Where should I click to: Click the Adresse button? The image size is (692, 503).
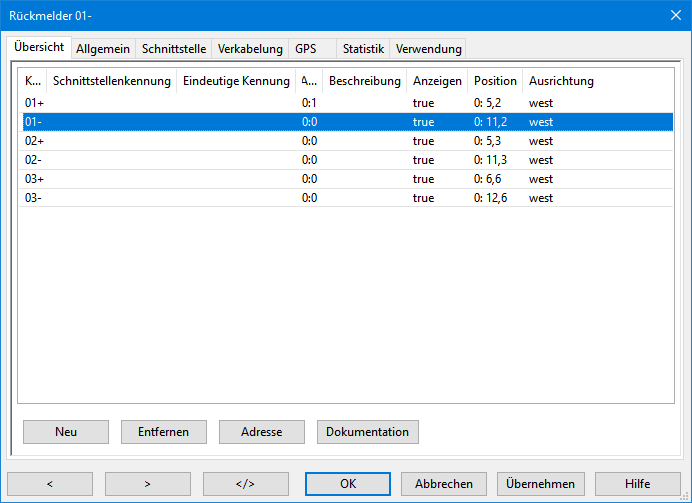tap(261, 432)
